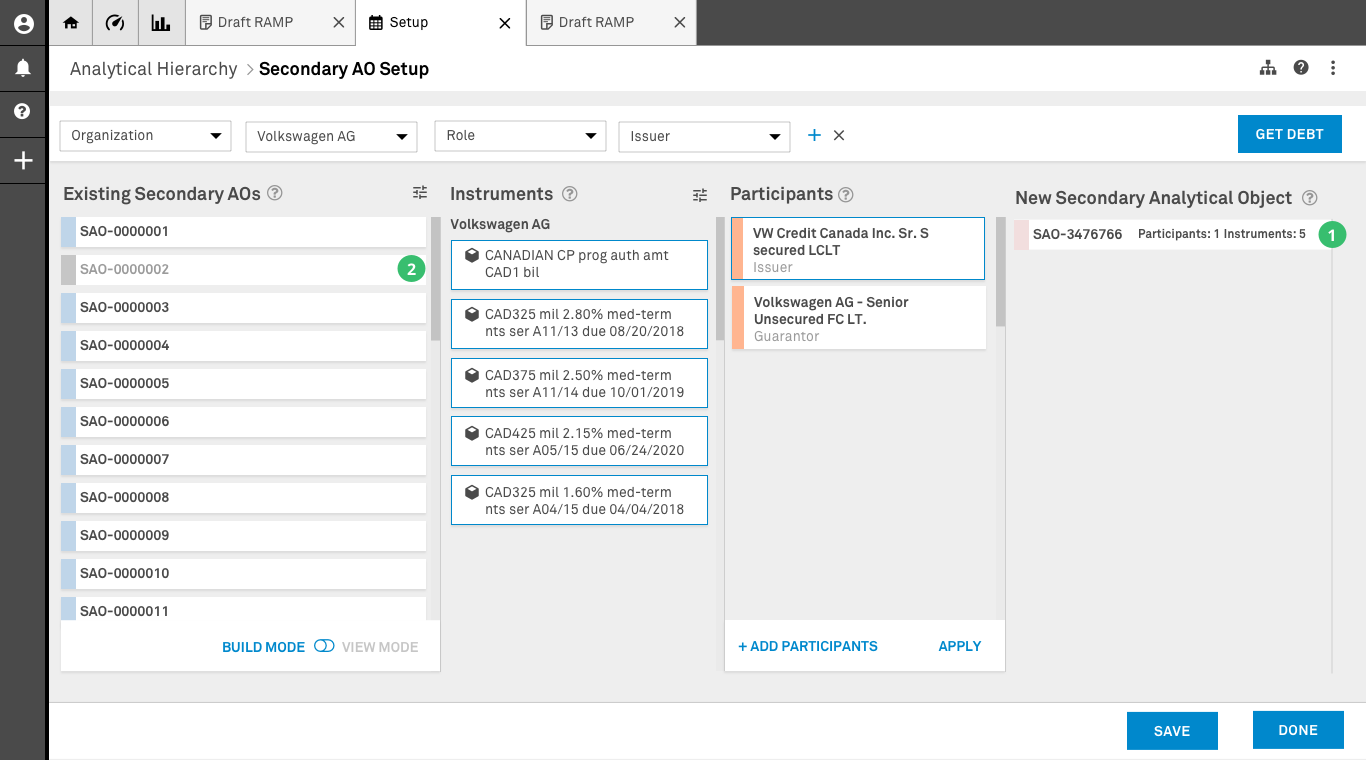Viewport: 1366px width, 760px height.
Task: Toggle Build Mode / View Mode switch
Action: [324, 646]
